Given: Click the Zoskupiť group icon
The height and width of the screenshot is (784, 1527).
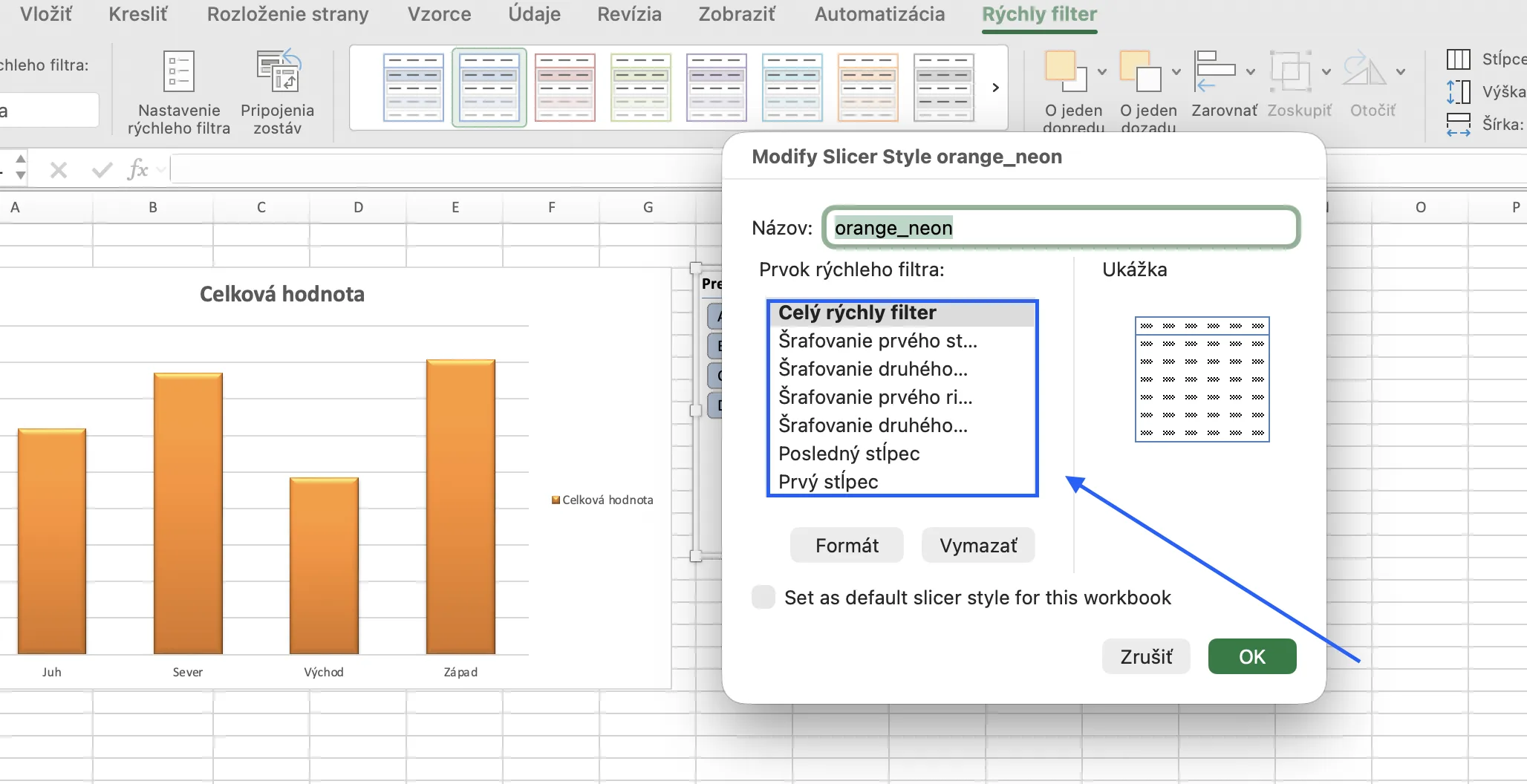Looking at the screenshot, I should (x=1290, y=71).
